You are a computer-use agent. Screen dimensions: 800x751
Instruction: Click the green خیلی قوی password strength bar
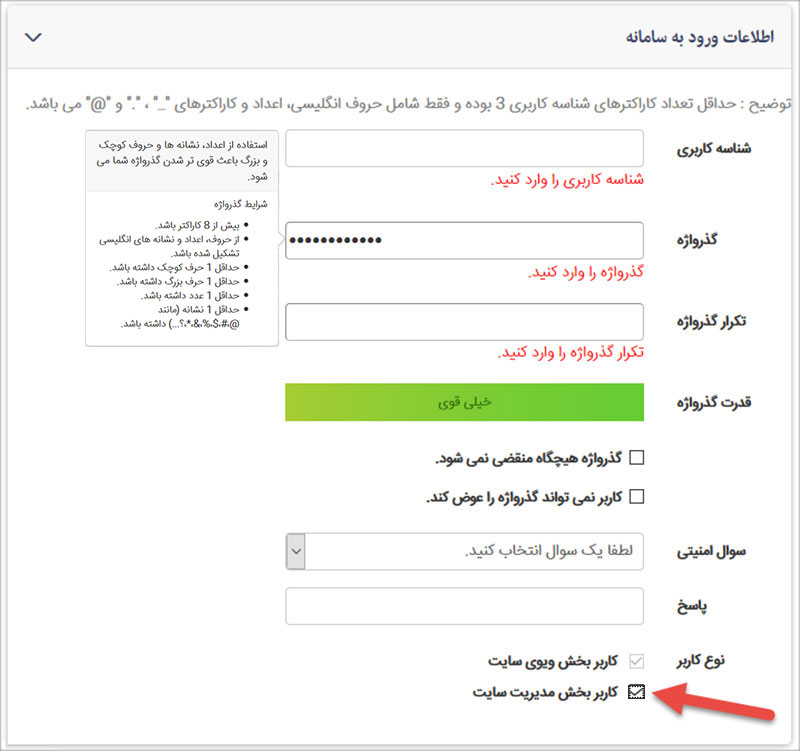[464, 402]
